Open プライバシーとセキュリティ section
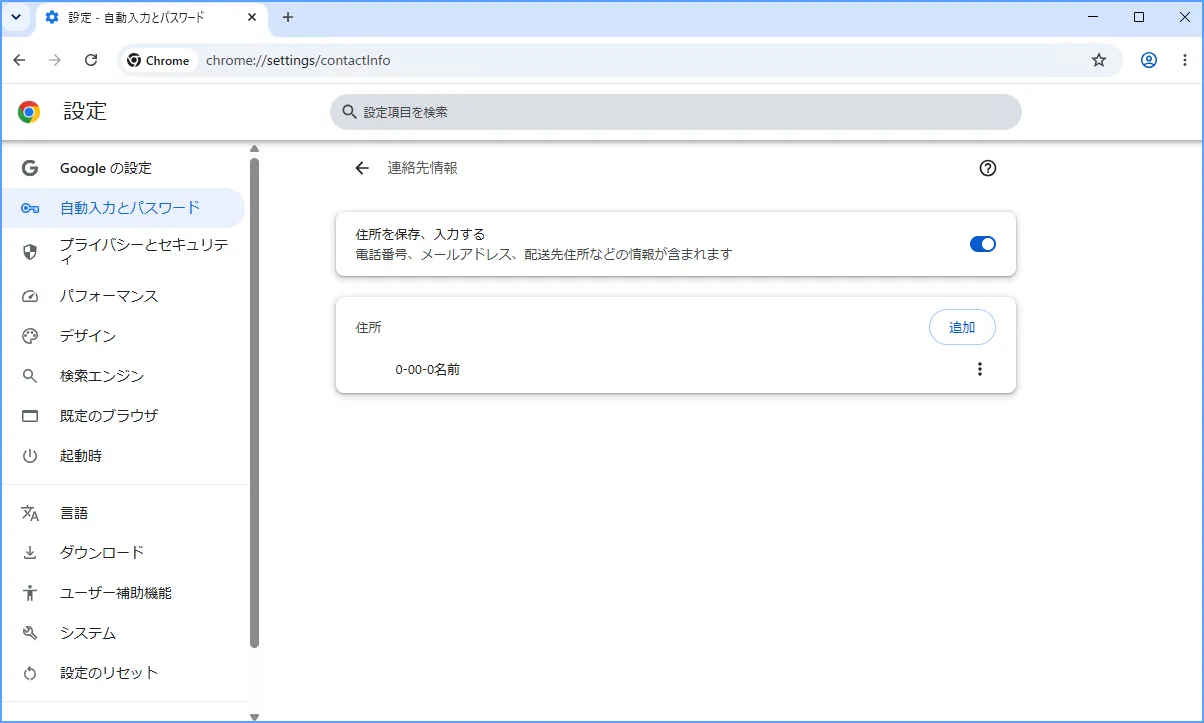The height and width of the screenshot is (723, 1204). pyautogui.click(x=123, y=251)
